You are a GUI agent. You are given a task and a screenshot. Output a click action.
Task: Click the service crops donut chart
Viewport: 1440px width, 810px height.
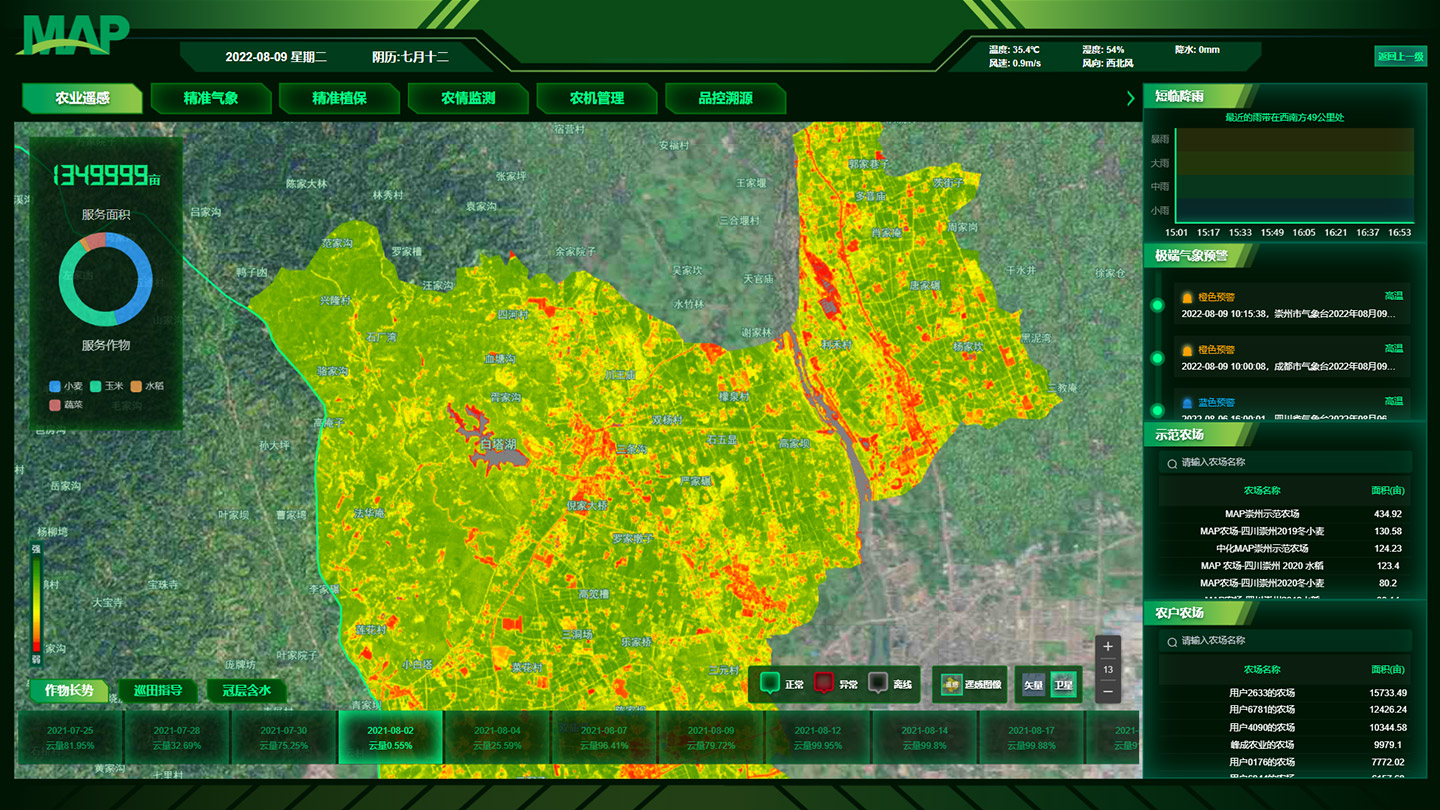[x=105, y=278]
